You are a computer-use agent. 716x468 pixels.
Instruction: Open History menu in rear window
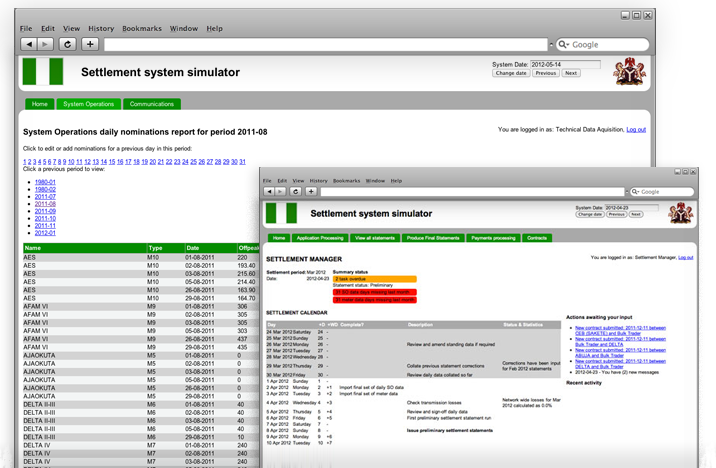101,28
